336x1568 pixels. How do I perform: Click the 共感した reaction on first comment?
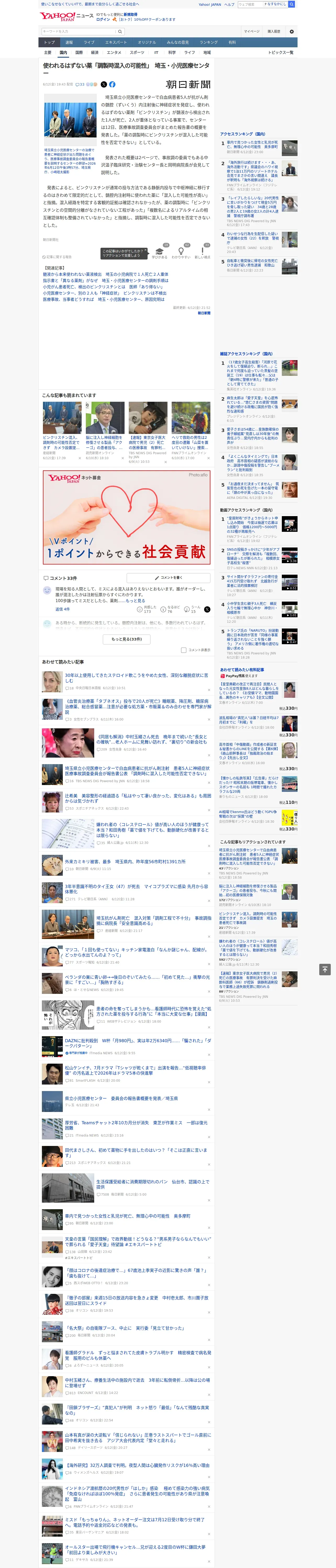(x=140, y=609)
